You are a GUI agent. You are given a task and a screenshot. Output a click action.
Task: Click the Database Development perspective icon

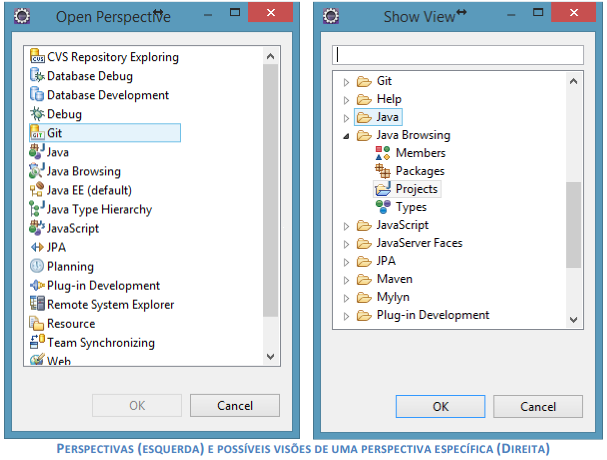point(37,94)
